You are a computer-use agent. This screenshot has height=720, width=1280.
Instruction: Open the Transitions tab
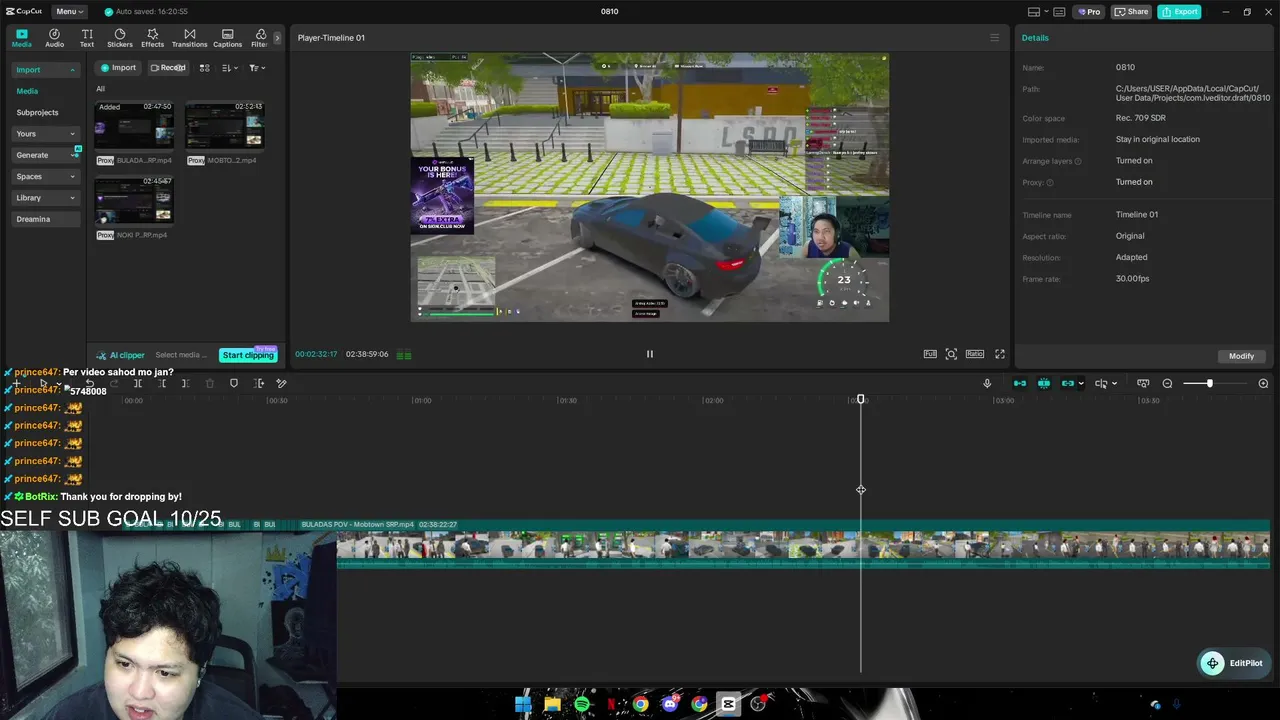pos(189,38)
